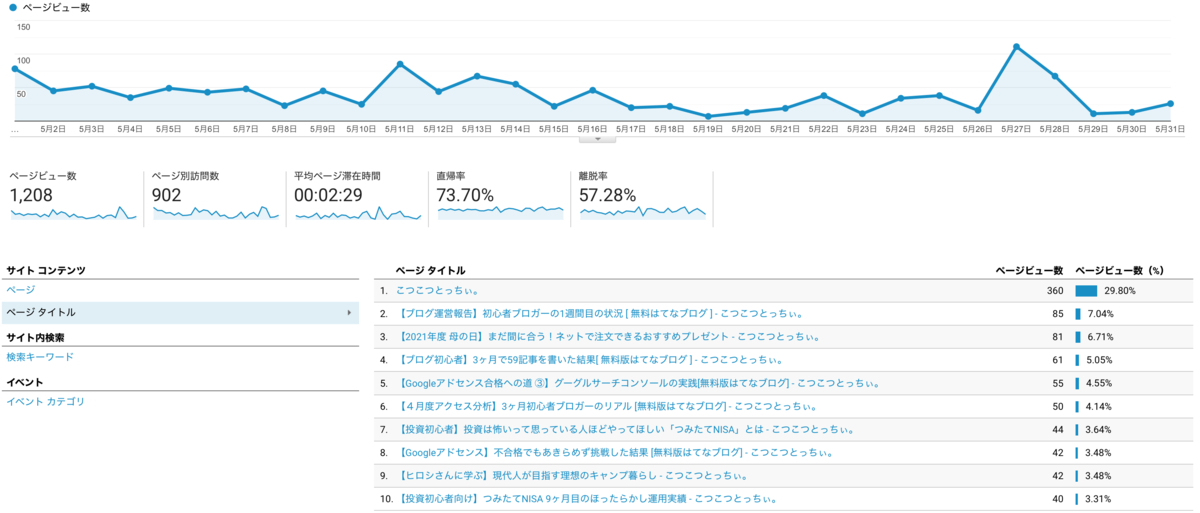Image resolution: width=1200 pixels, height=513 pixels.
Task: Click the 6.71% percentage value
Action: click(1099, 337)
